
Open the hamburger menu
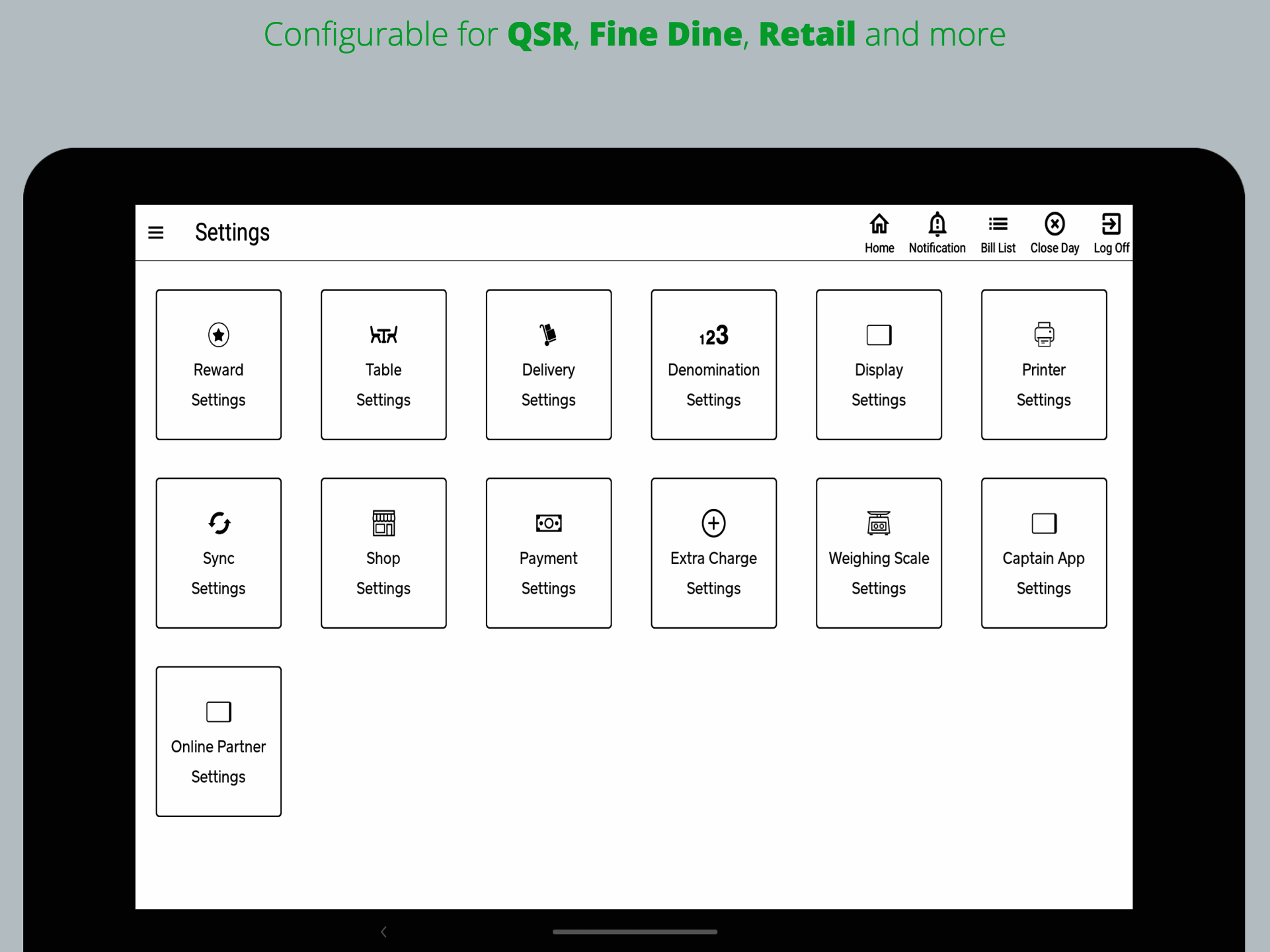pos(156,233)
